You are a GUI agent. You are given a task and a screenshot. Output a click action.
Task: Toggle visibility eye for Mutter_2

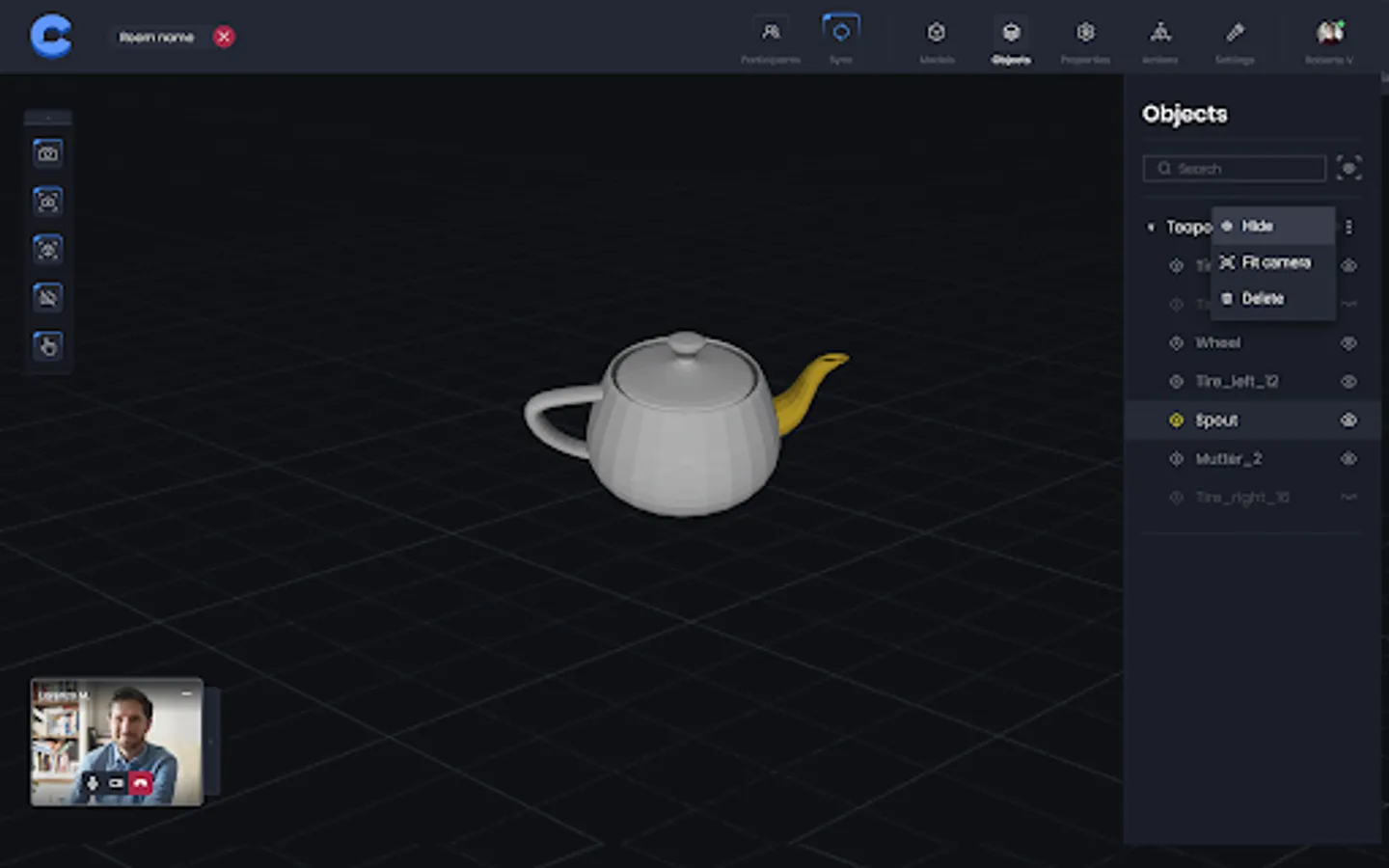pyautogui.click(x=1348, y=458)
